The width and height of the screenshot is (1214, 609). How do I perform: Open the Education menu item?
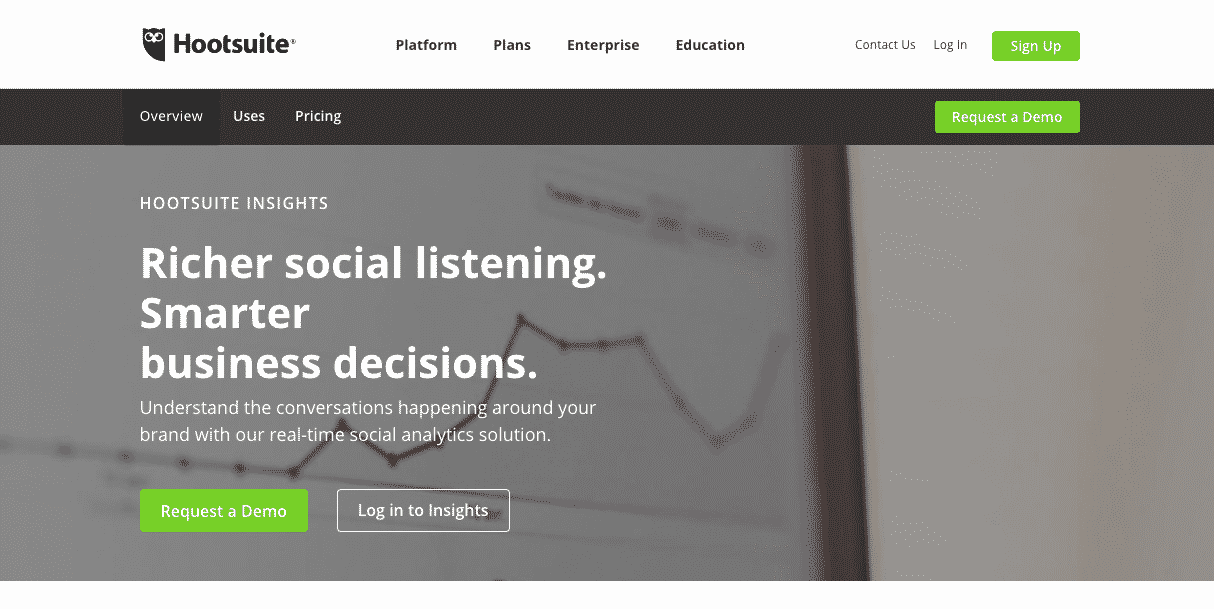710,45
